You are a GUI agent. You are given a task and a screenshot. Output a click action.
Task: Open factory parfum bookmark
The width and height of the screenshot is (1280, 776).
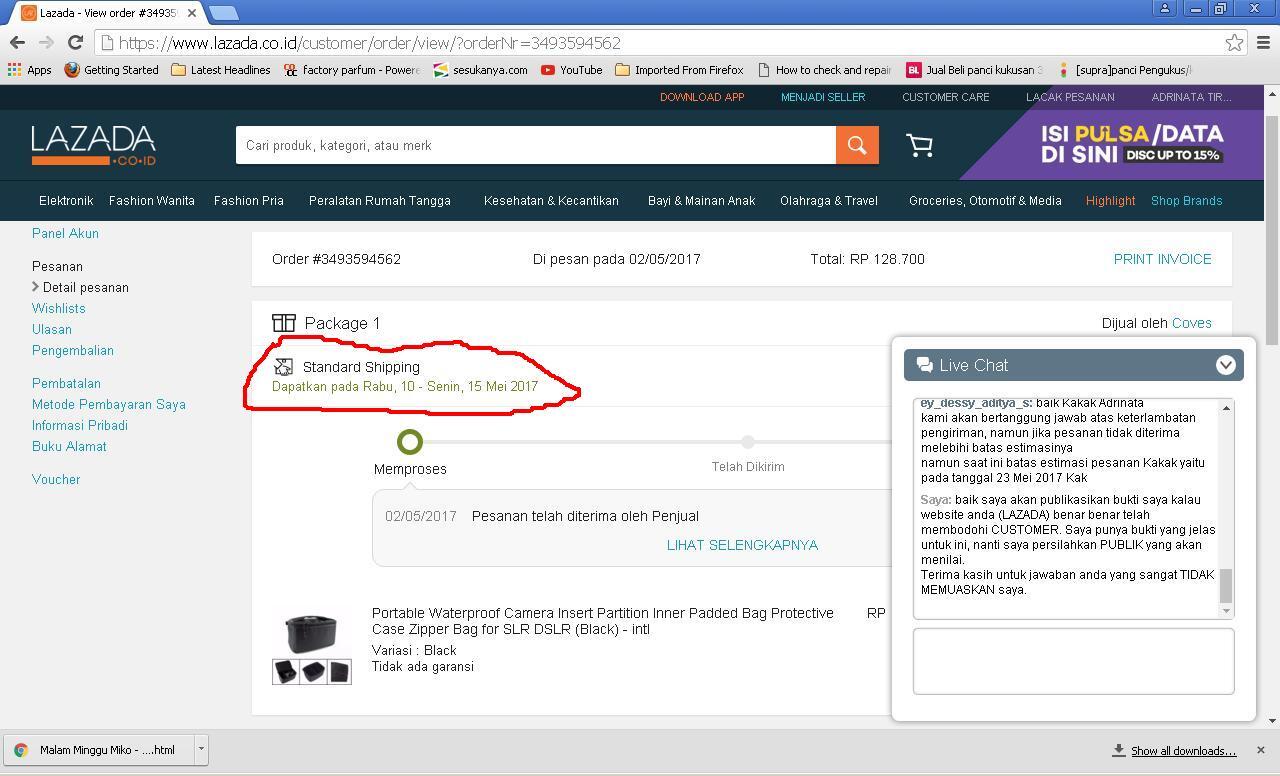(x=351, y=70)
